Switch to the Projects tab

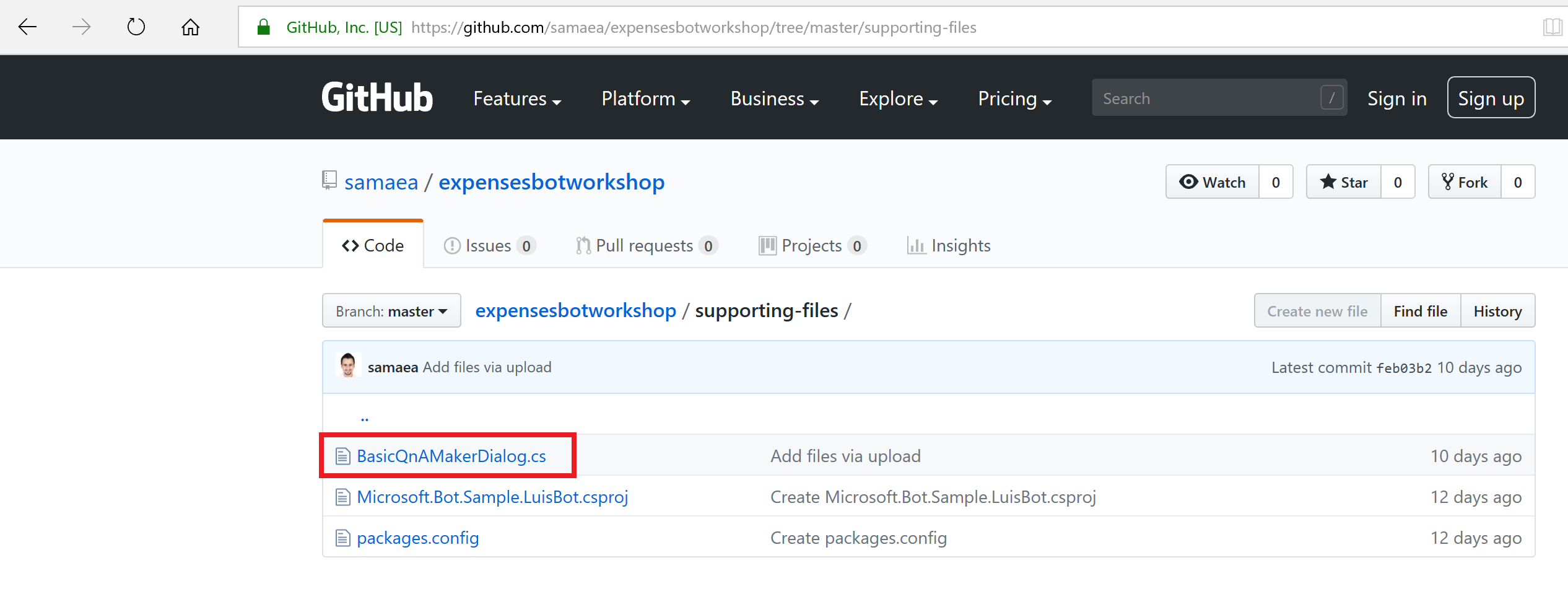click(x=812, y=245)
